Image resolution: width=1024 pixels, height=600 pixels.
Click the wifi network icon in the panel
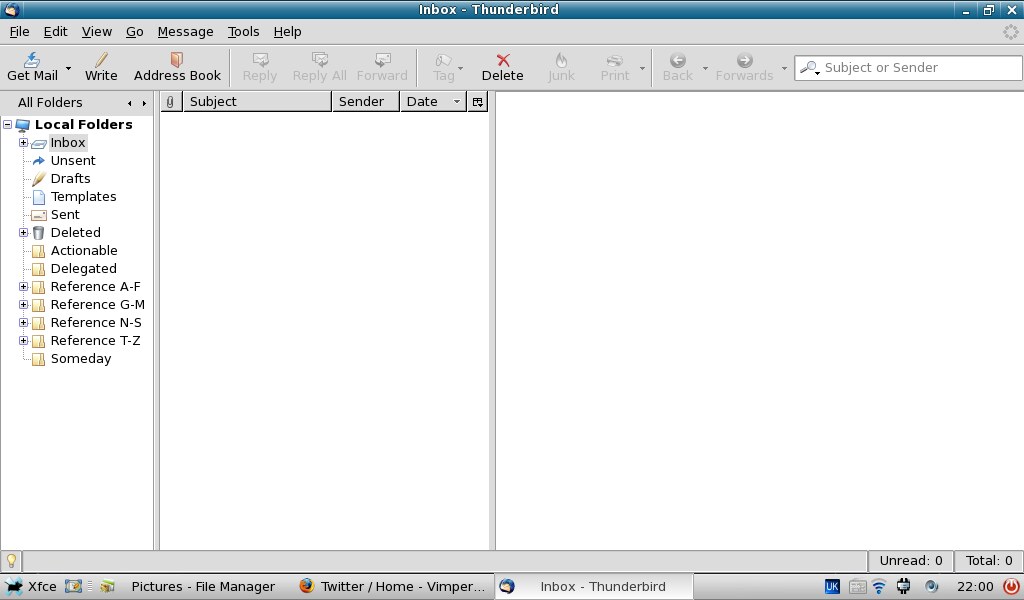click(x=879, y=586)
